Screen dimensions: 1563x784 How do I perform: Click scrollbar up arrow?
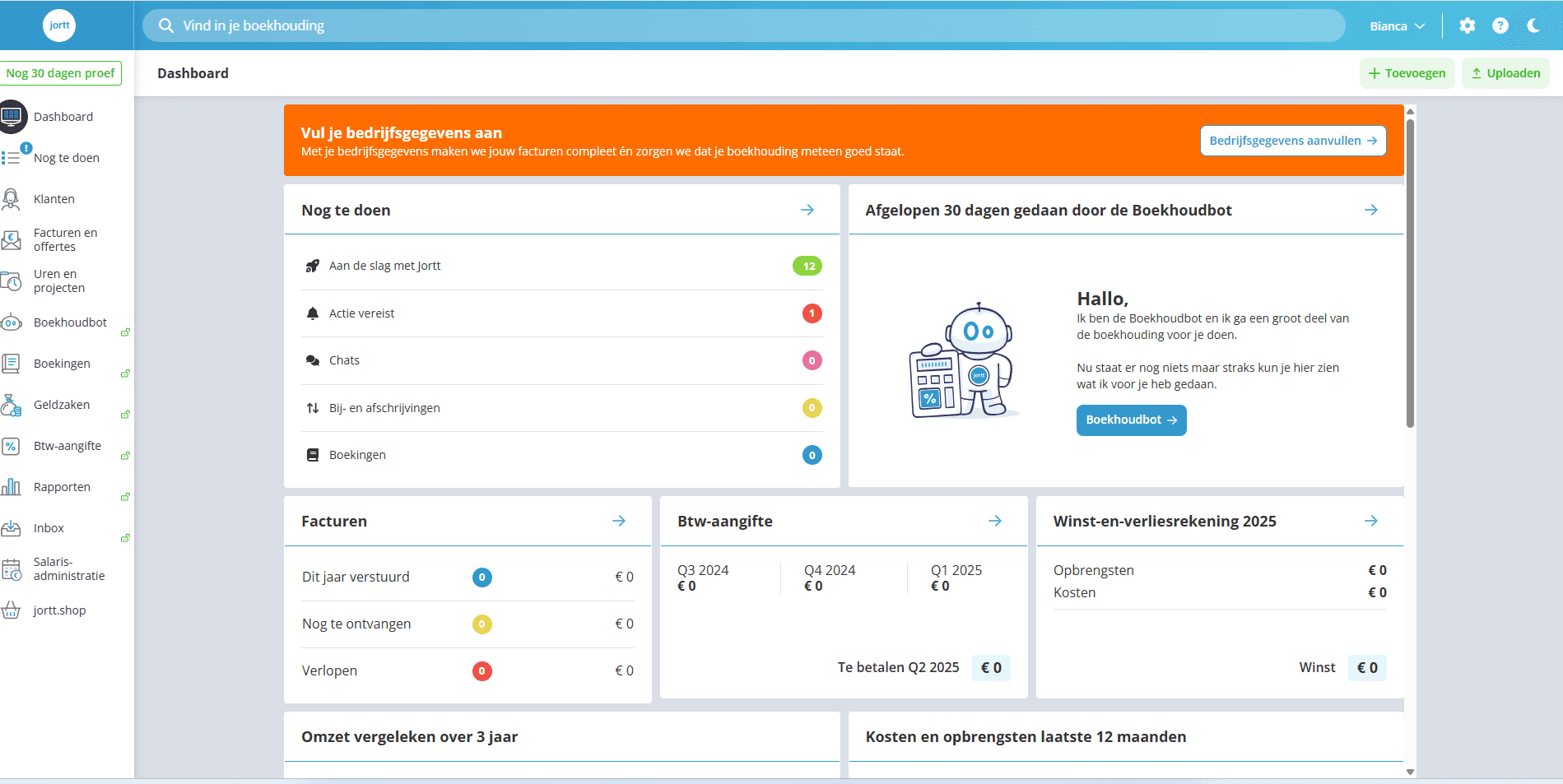pos(1410,111)
